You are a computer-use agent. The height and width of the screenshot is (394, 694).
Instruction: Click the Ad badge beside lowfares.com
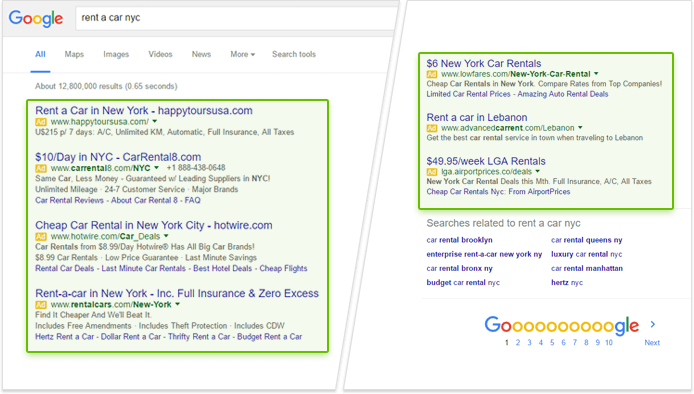click(x=432, y=74)
